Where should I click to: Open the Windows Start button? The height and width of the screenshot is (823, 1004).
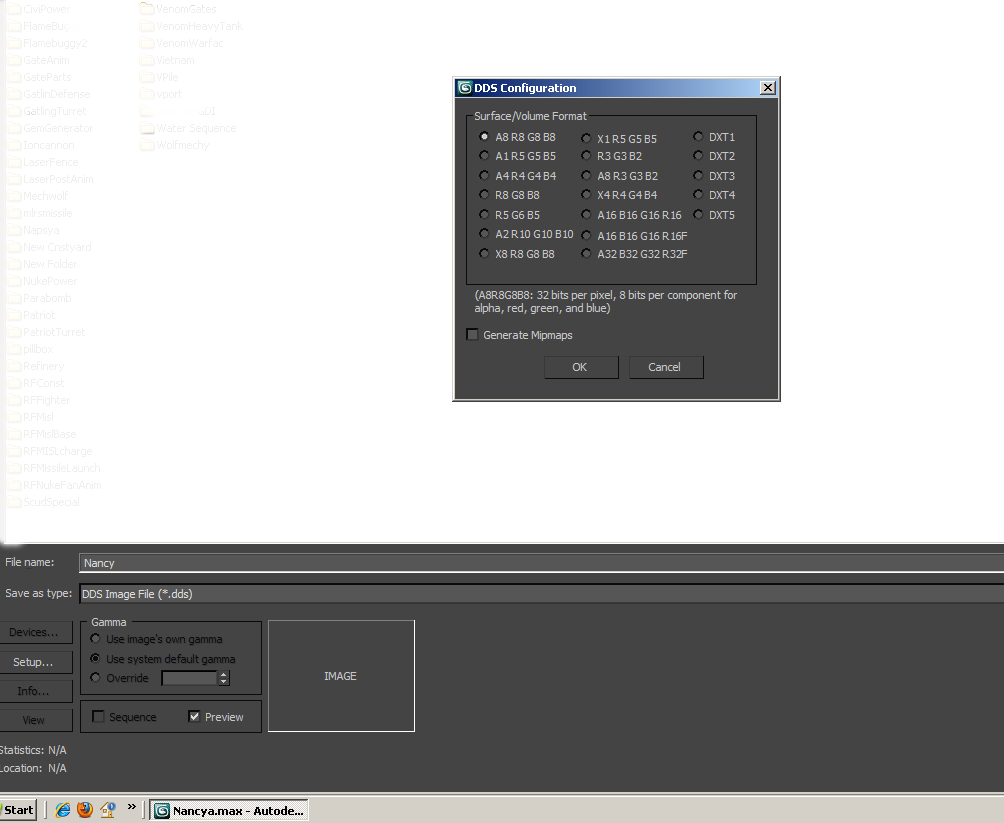tap(19, 810)
